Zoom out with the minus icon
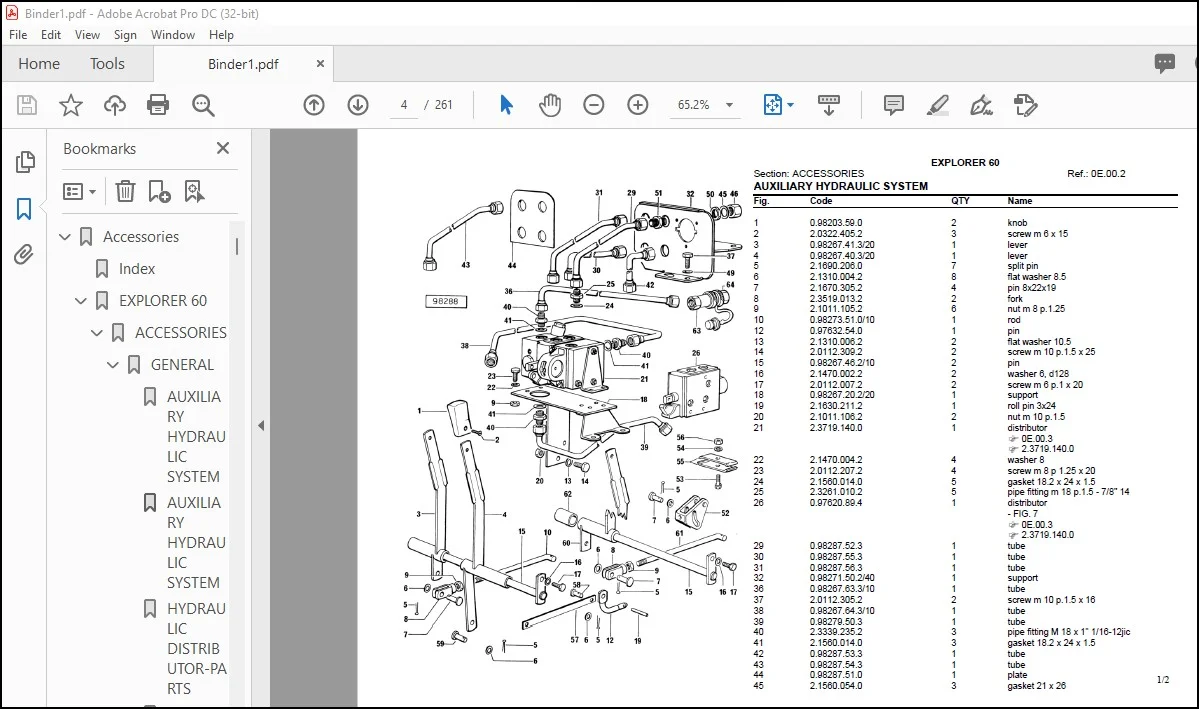This screenshot has width=1199, height=709. [x=593, y=105]
